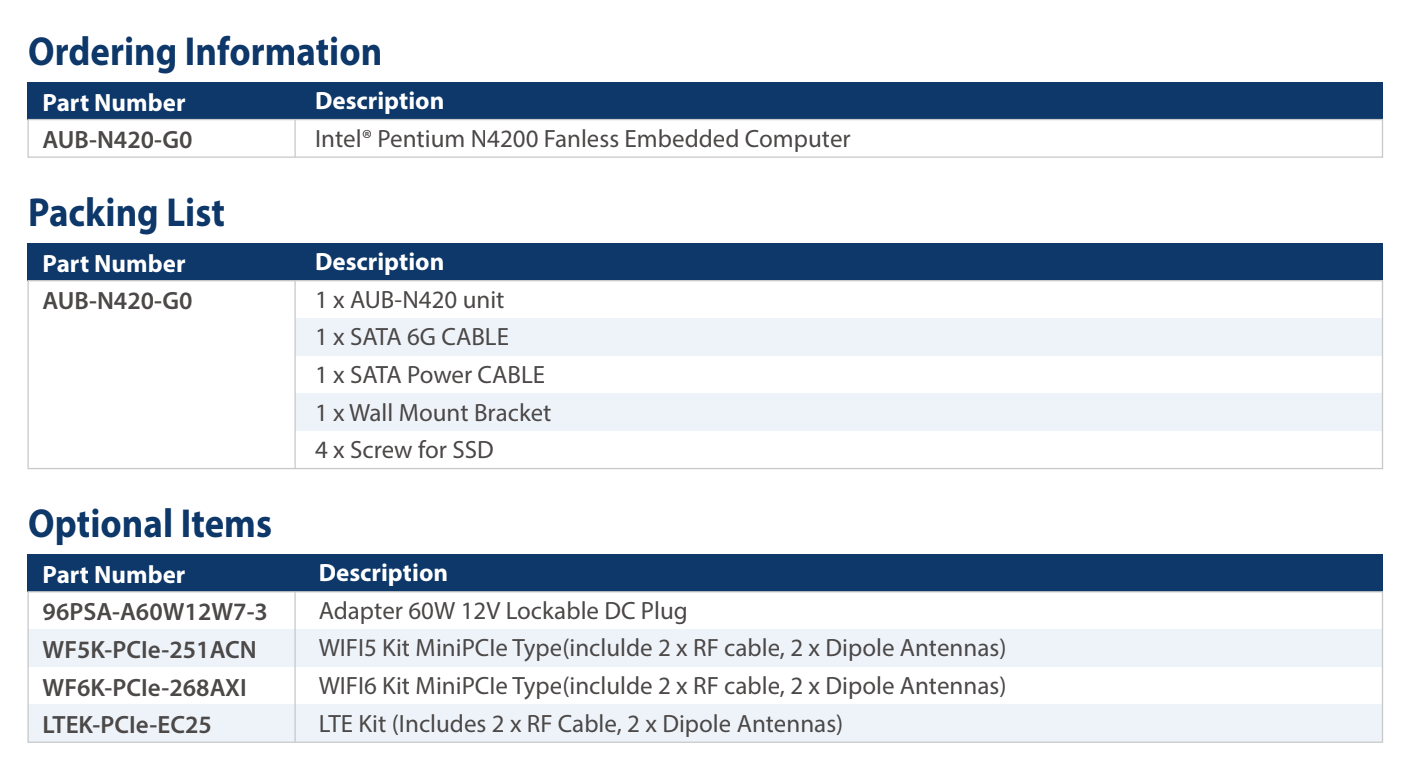Viewport: 1412px width, 782px height.
Task: Click the WIFI5 Kit MiniPCIe Type description
Action: (x=661, y=648)
